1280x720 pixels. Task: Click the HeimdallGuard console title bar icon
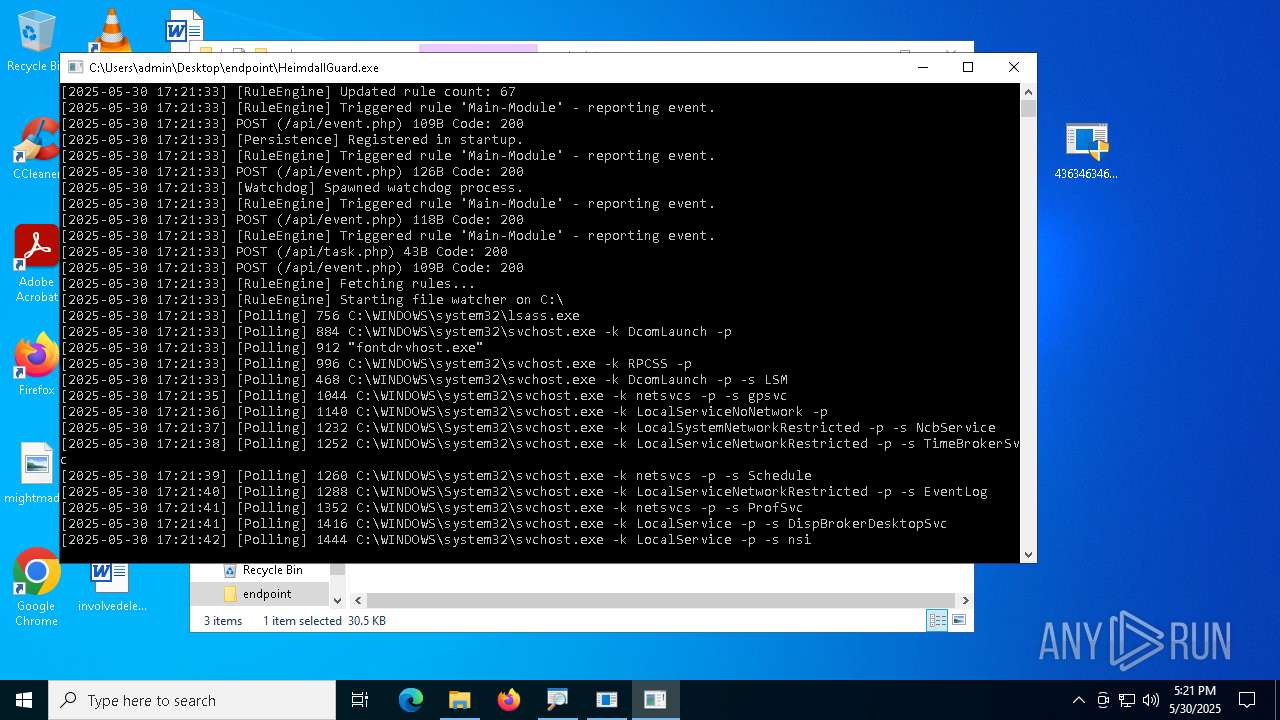[x=75, y=67]
